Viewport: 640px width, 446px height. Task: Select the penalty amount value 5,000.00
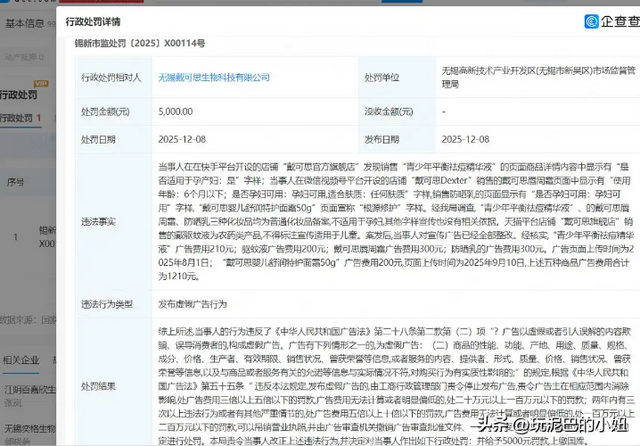pos(176,111)
